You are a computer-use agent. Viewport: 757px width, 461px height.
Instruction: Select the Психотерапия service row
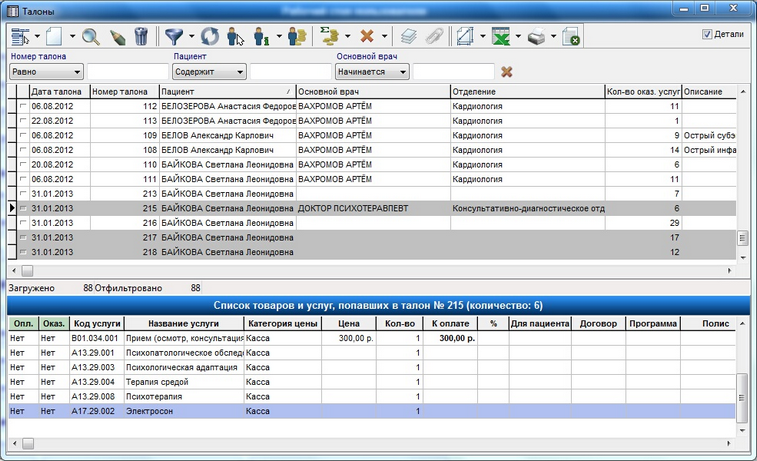pos(372,396)
